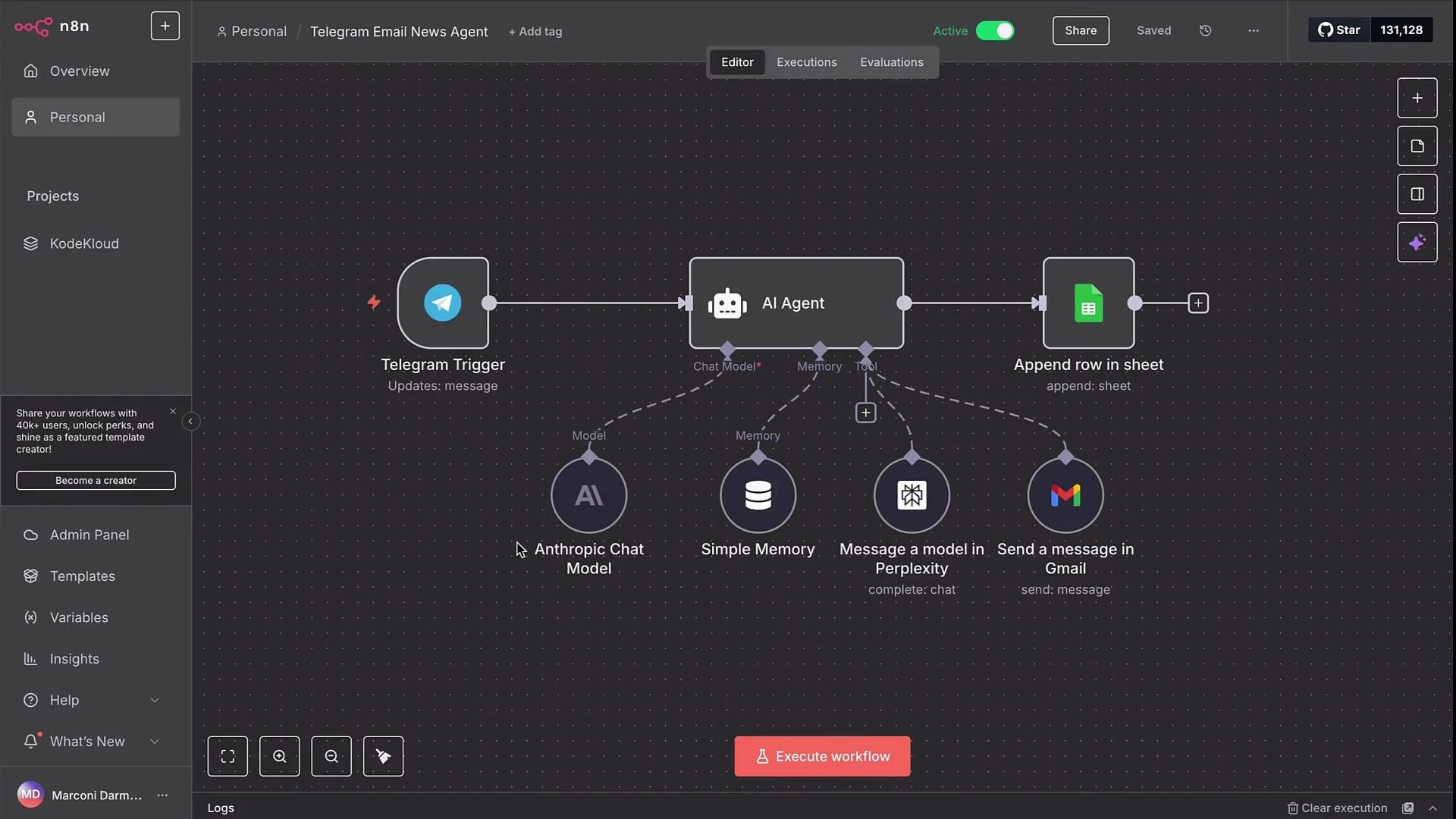The width and height of the screenshot is (1456, 819).
Task: Open the Perplexity message node
Action: [912, 495]
